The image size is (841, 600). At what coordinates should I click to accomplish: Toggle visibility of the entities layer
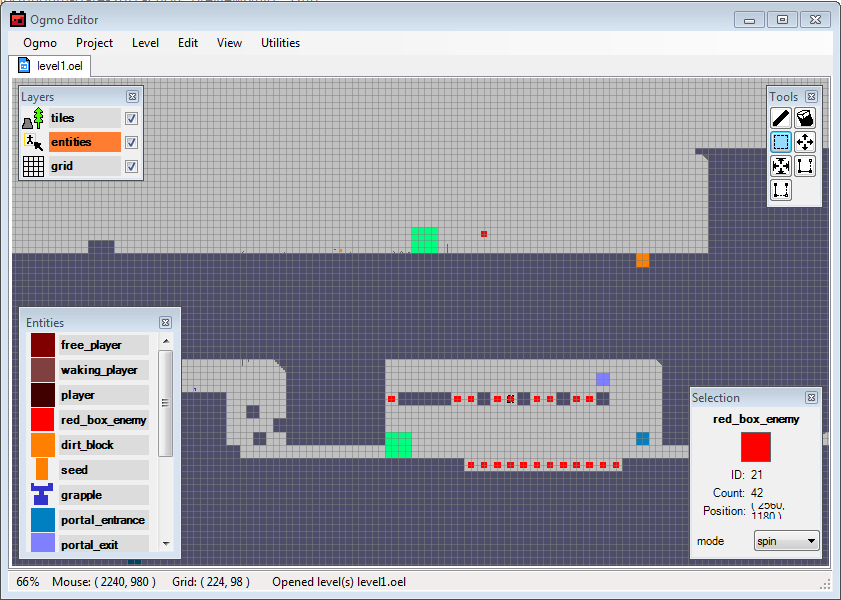click(x=131, y=143)
